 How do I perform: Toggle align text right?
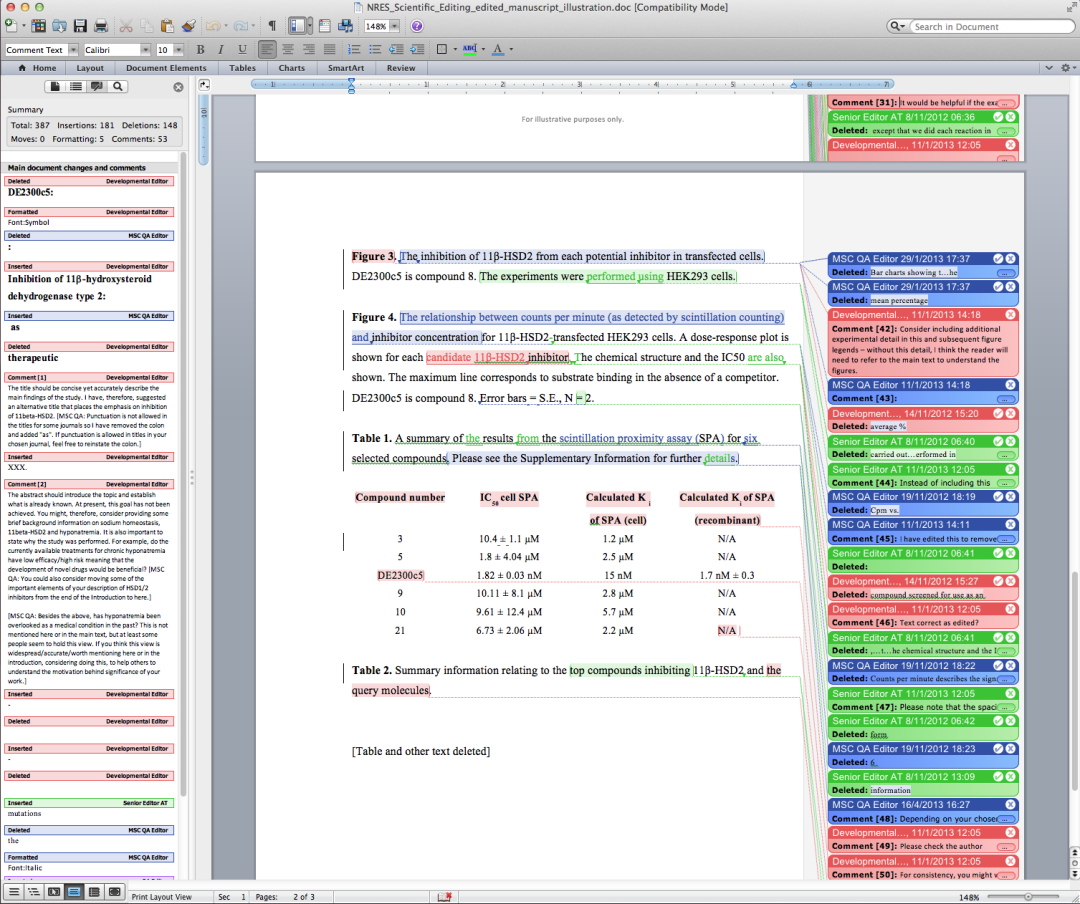coord(309,49)
